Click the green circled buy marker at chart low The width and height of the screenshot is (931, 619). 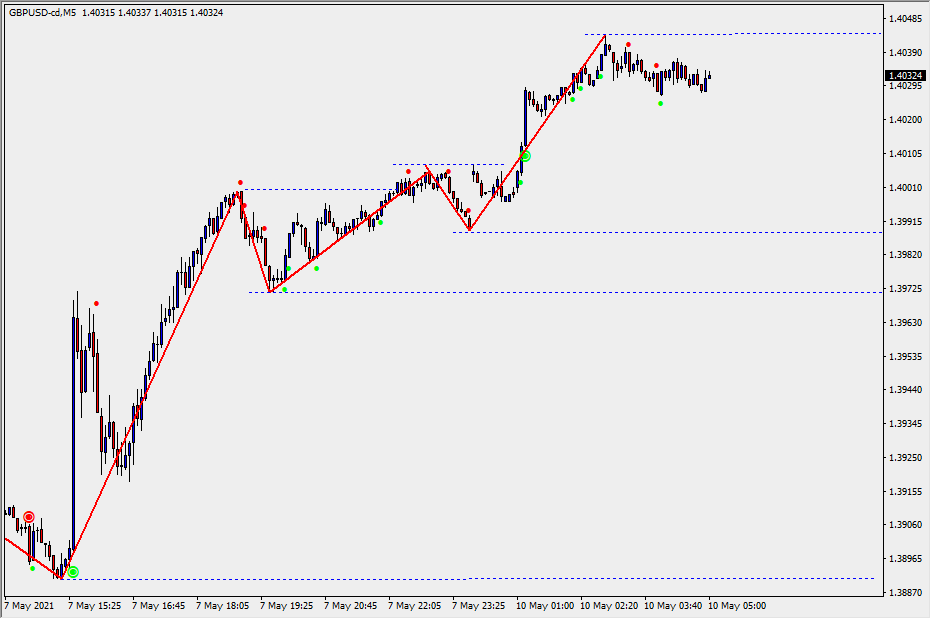[x=73, y=573]
